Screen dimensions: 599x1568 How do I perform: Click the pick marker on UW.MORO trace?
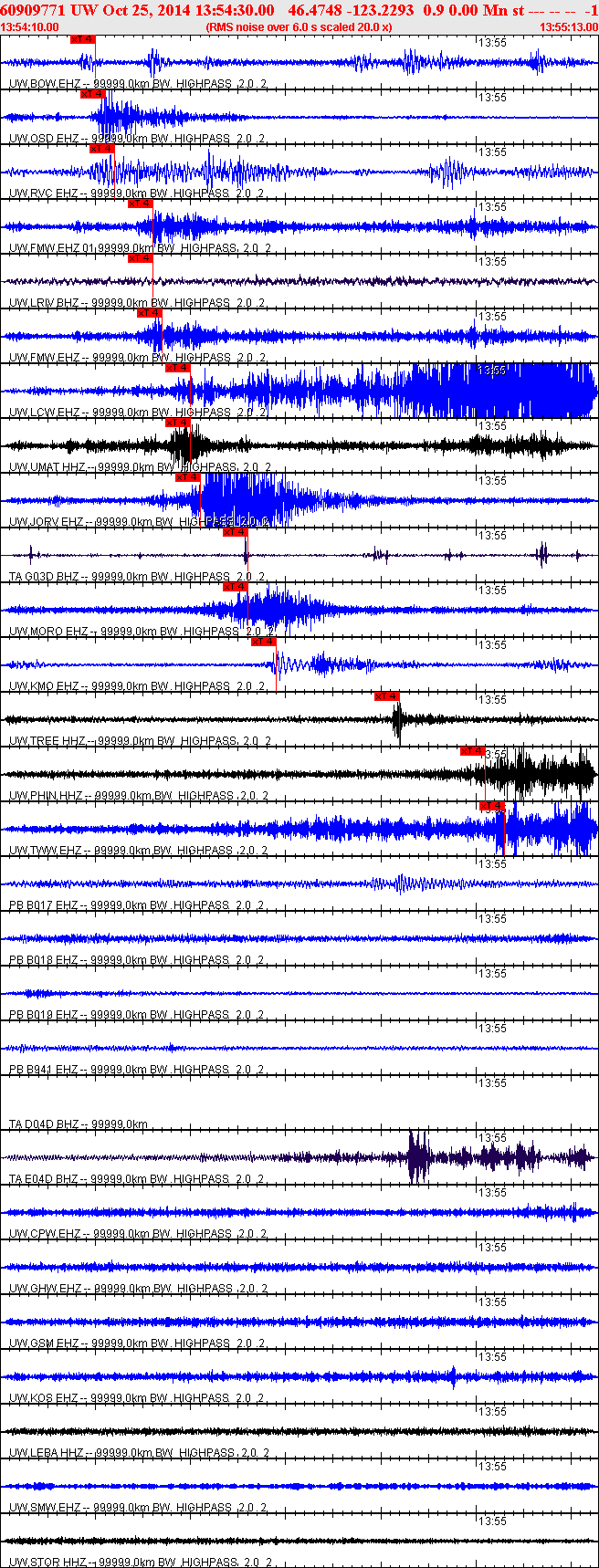coord(235,586)
